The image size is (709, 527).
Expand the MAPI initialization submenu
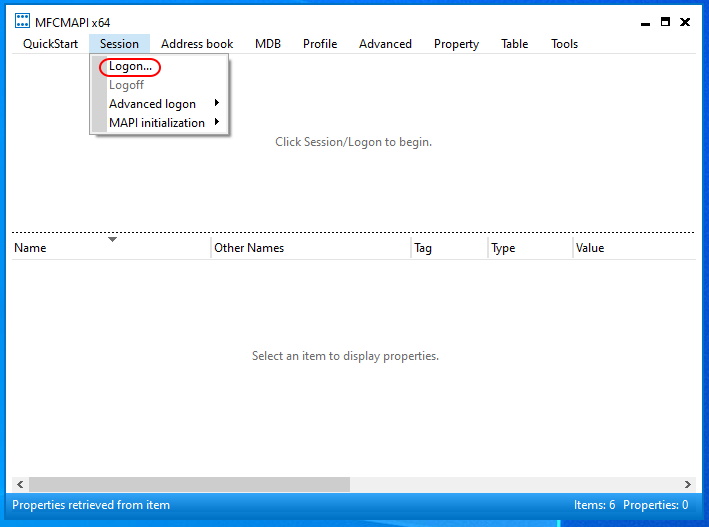pyautogui.click(x=159, y=123)
